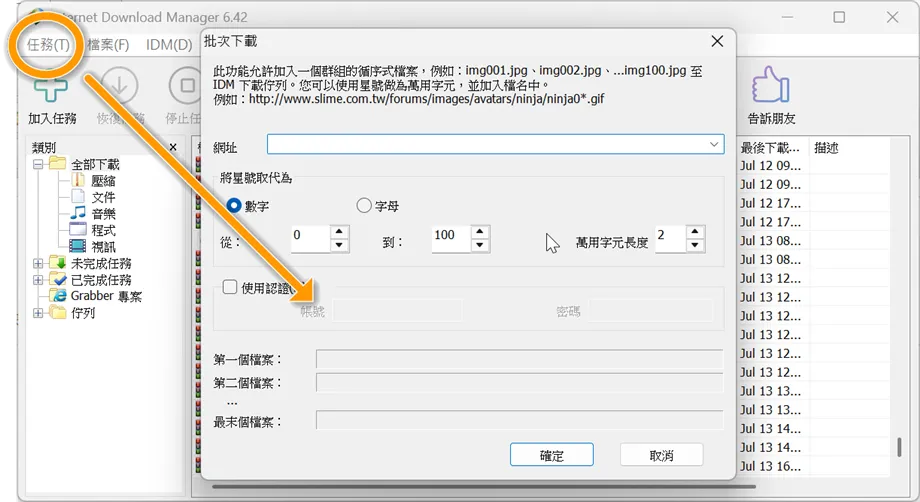Select the 程式 (Programs) category icon
The height and width of the screenshot is (502, 920).
(78, 229)
